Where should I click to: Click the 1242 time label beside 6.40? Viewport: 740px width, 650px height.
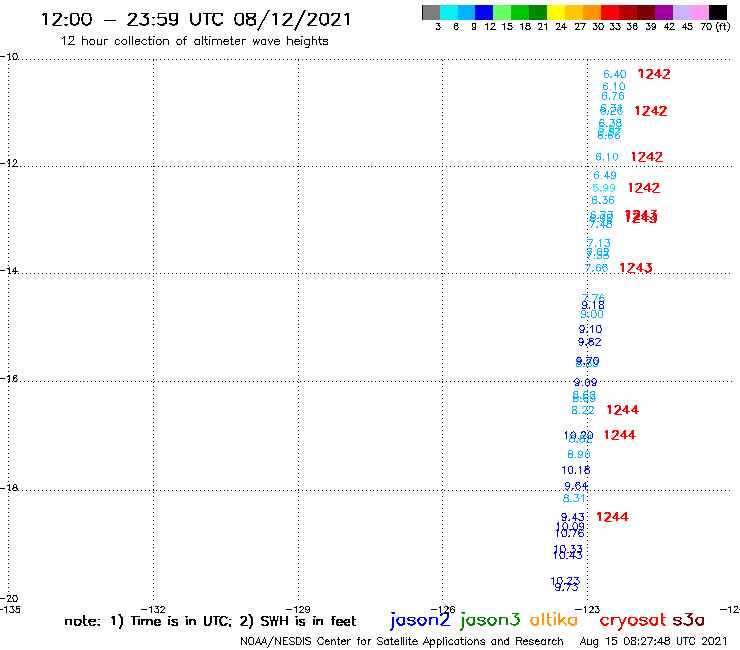pos(654,74)
